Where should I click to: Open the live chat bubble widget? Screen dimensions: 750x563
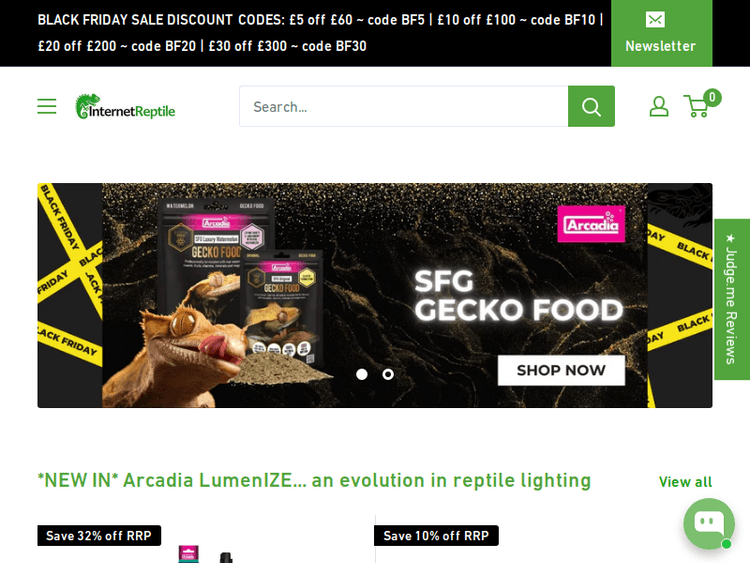(x=709, y=524)
